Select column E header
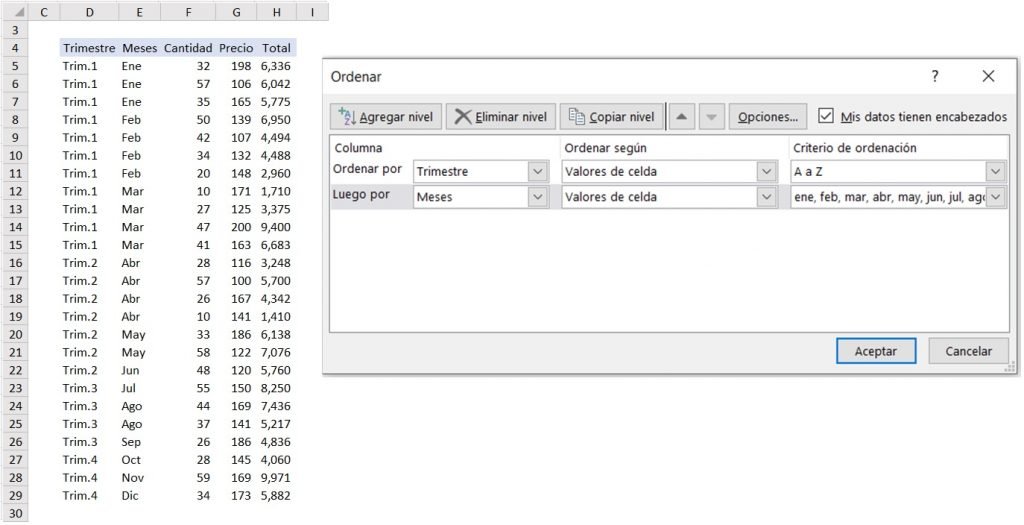1024x525 pixels. click(x=140, y=12)
